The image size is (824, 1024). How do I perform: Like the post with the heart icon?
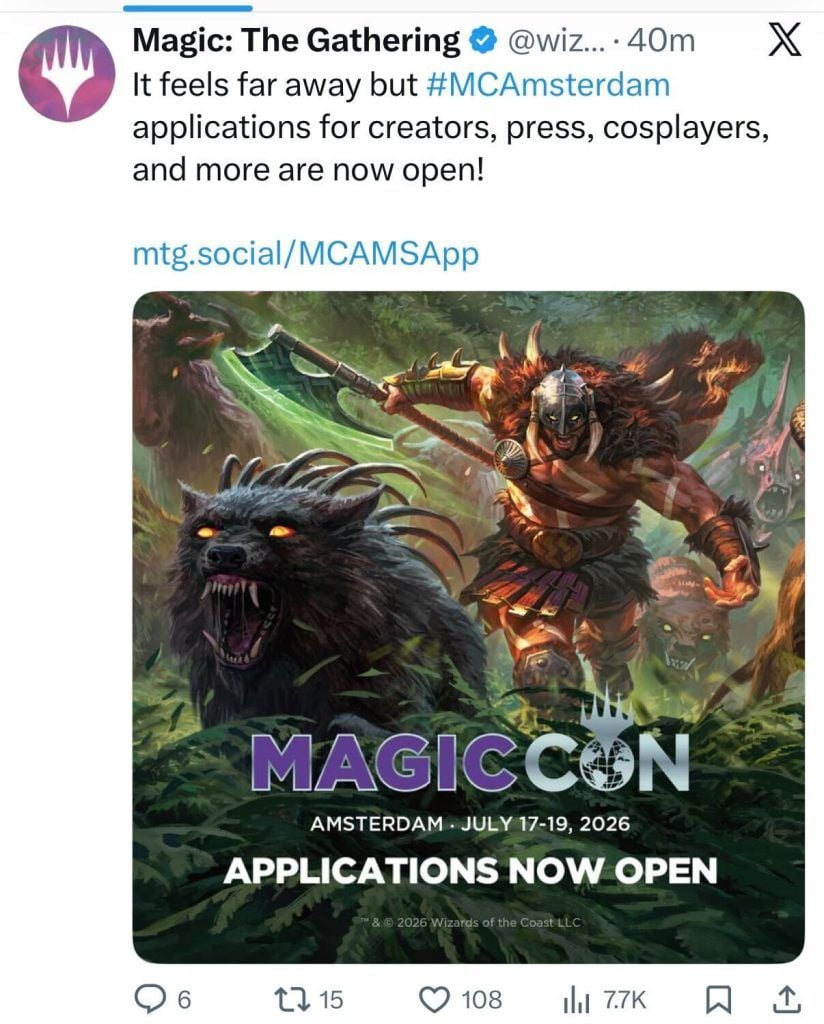click(x=434, y=999)
